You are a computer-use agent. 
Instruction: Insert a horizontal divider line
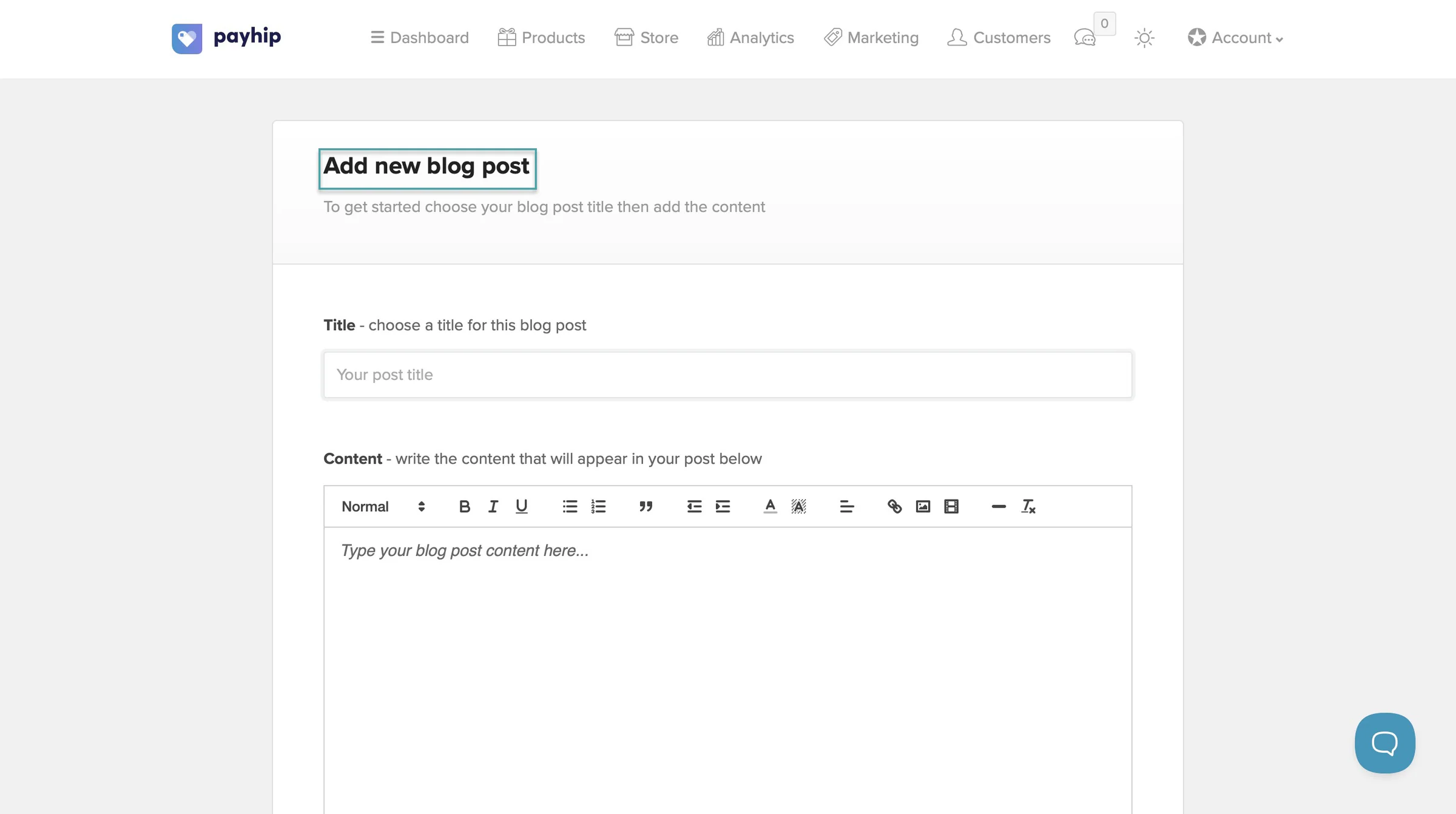[999, 506]
